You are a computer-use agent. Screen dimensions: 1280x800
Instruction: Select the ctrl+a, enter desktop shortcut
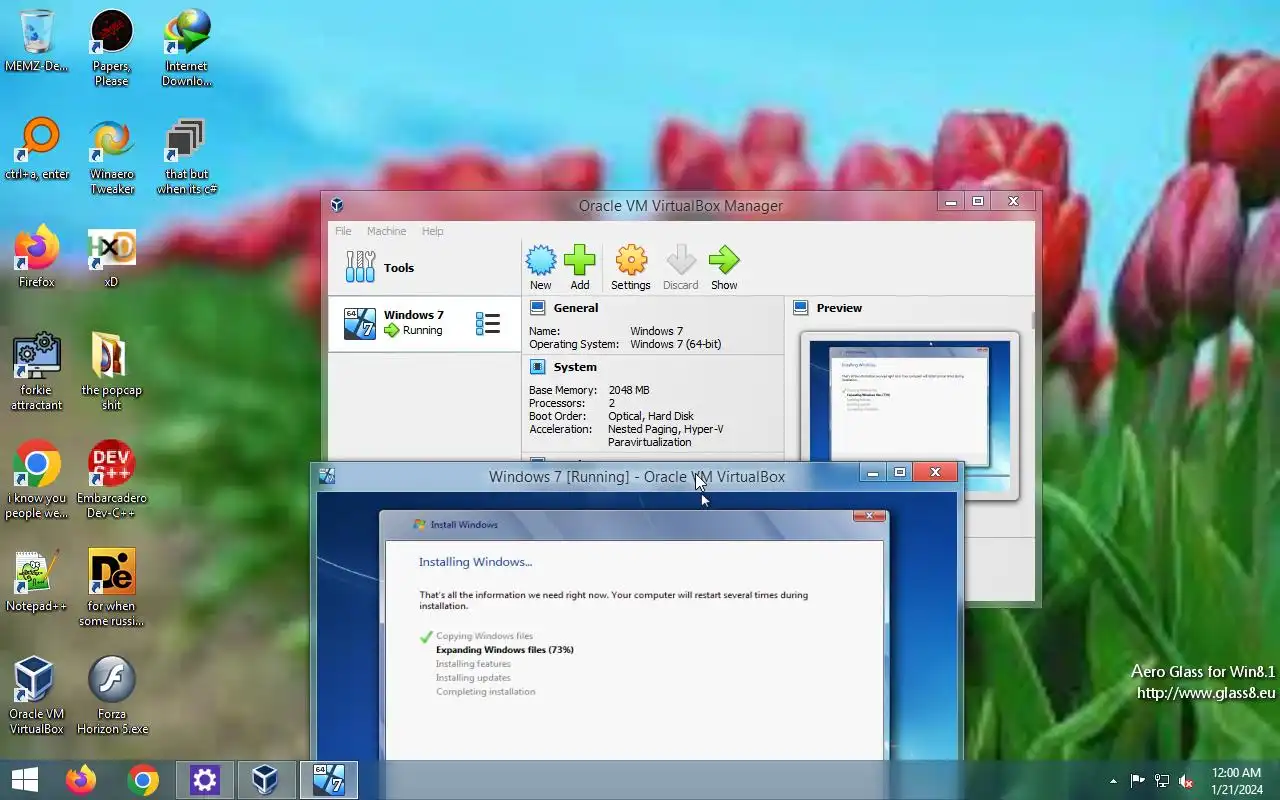pos(37,150)
